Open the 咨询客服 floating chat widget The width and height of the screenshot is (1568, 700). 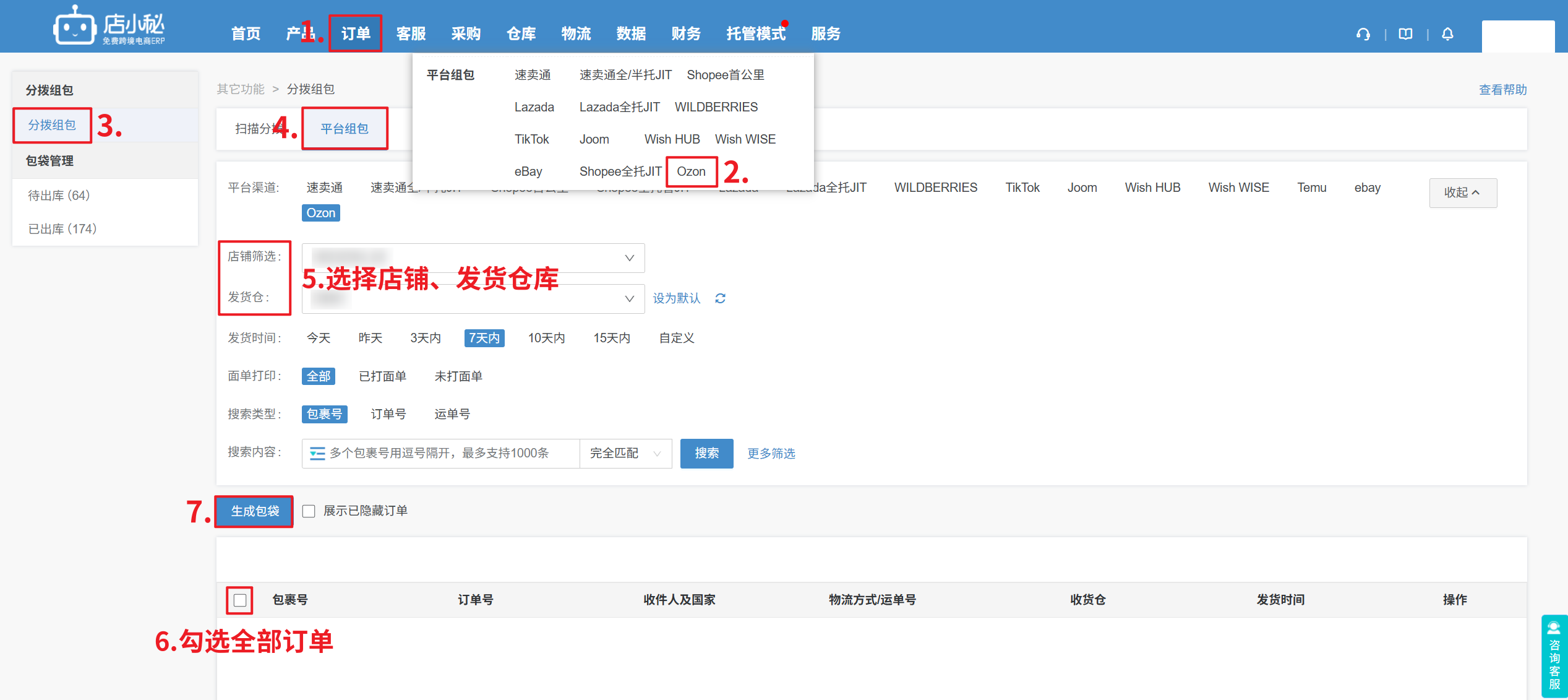tap(1554, 655)
